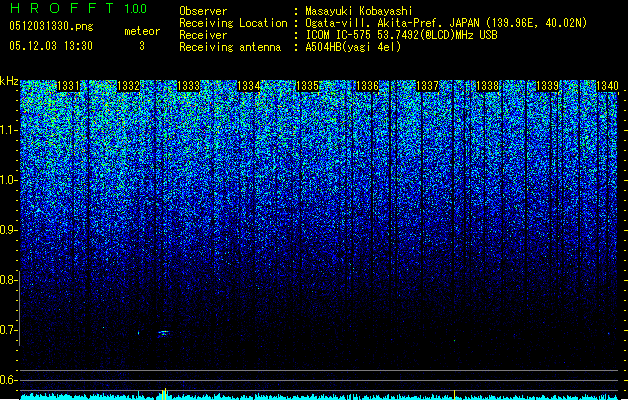Click the 0.7 kHz axis label
Screen dimensions: 629x400
pyautogui.click(x=8, y=330)
